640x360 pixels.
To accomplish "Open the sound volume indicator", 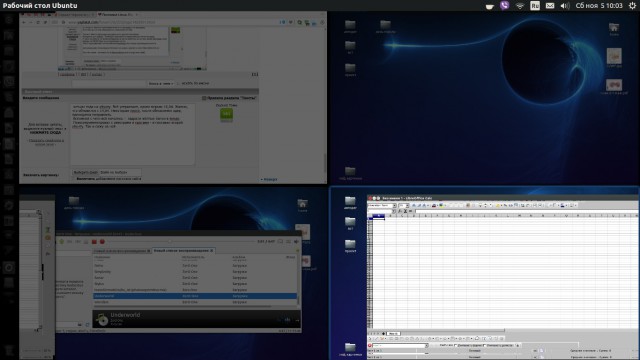I will 565,6.
